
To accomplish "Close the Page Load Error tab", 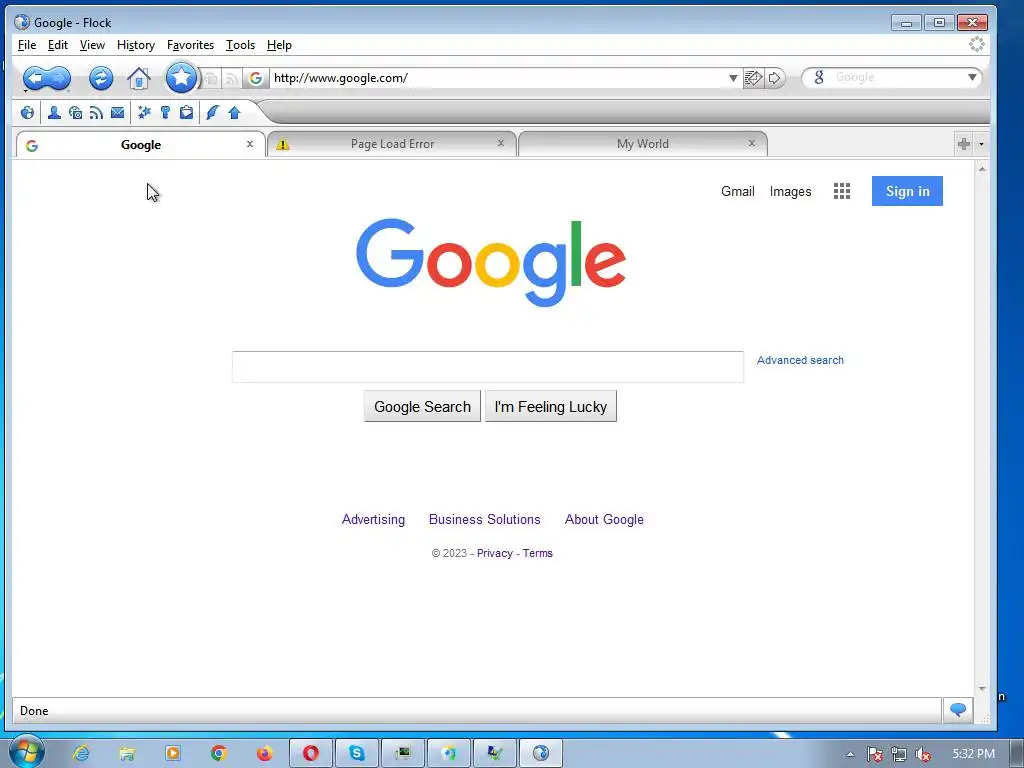I will point(501,143).
